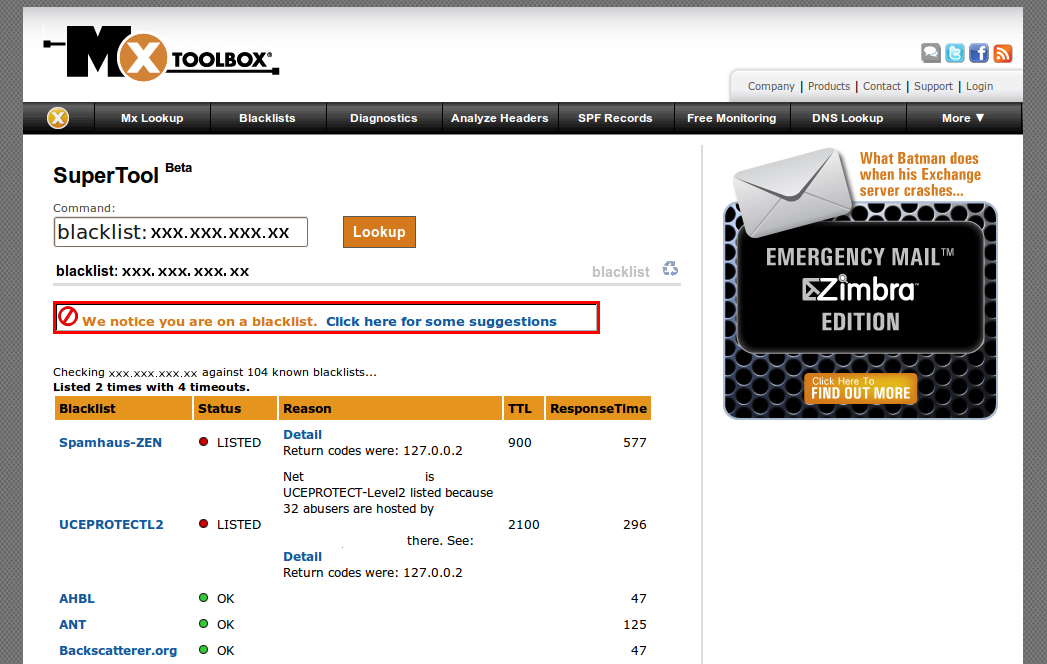This screenshot has height=664, width=1047.
Task: Click the Login link in header
Action: pos(979,86)
